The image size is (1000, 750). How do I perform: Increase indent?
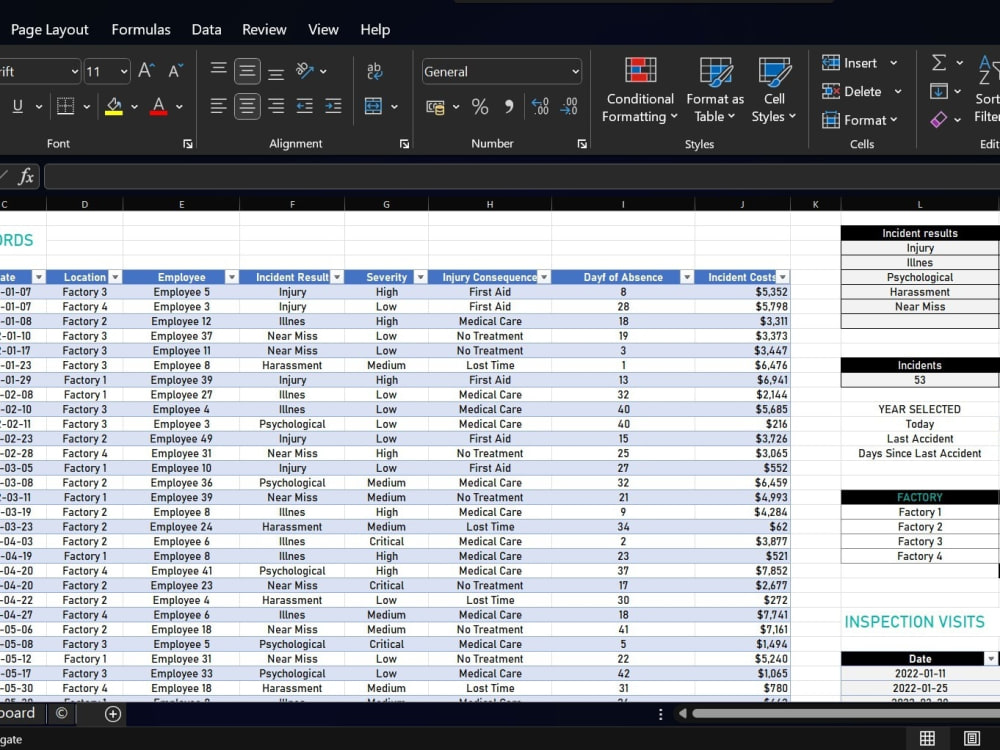pyautogui.click(x=333, y=106)
